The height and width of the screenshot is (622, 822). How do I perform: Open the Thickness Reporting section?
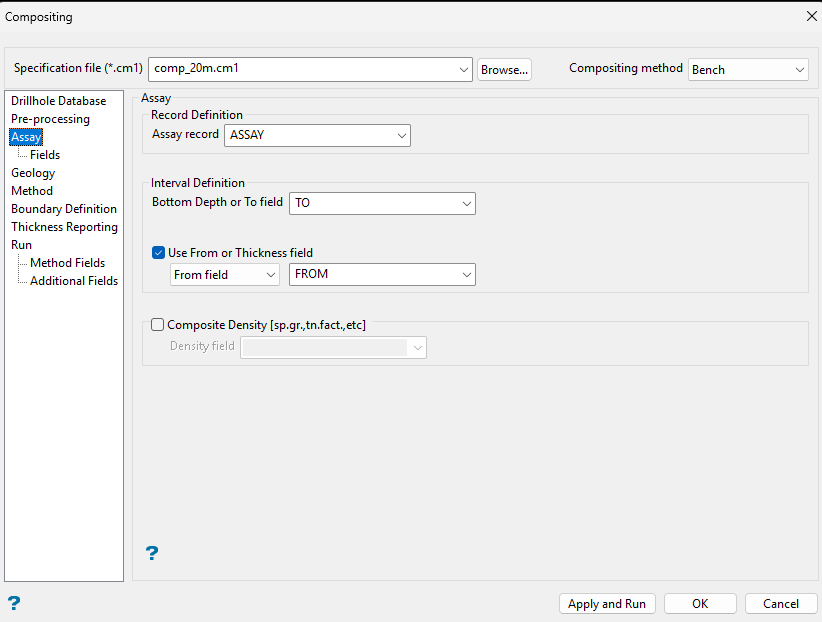(x=64, y=227)
